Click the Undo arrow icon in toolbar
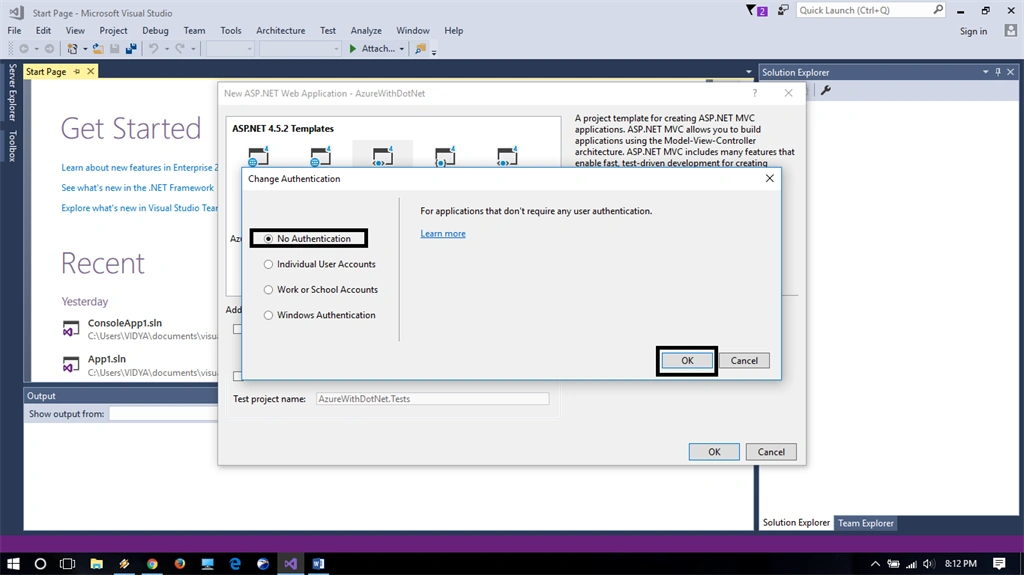1024x575 pixels. pyautogui.click(x=153, y=48)
